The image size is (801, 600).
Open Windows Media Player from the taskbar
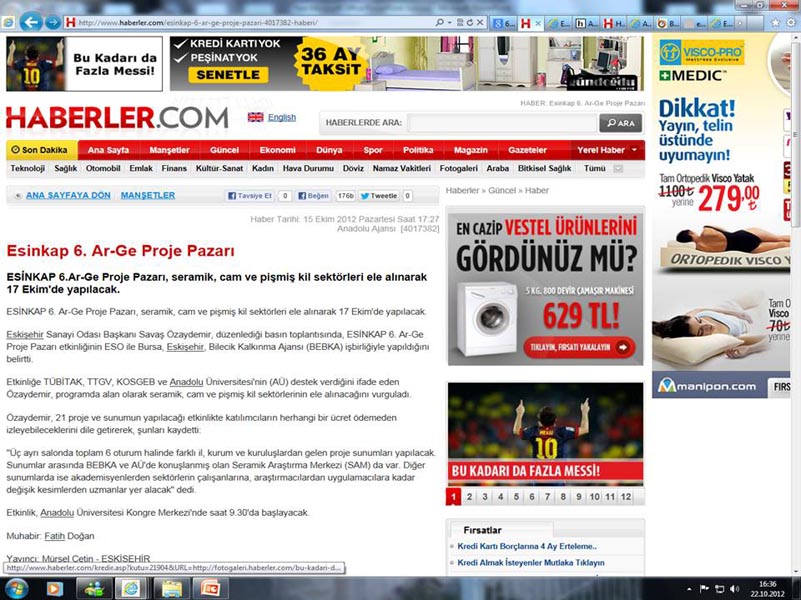[54, 589]
